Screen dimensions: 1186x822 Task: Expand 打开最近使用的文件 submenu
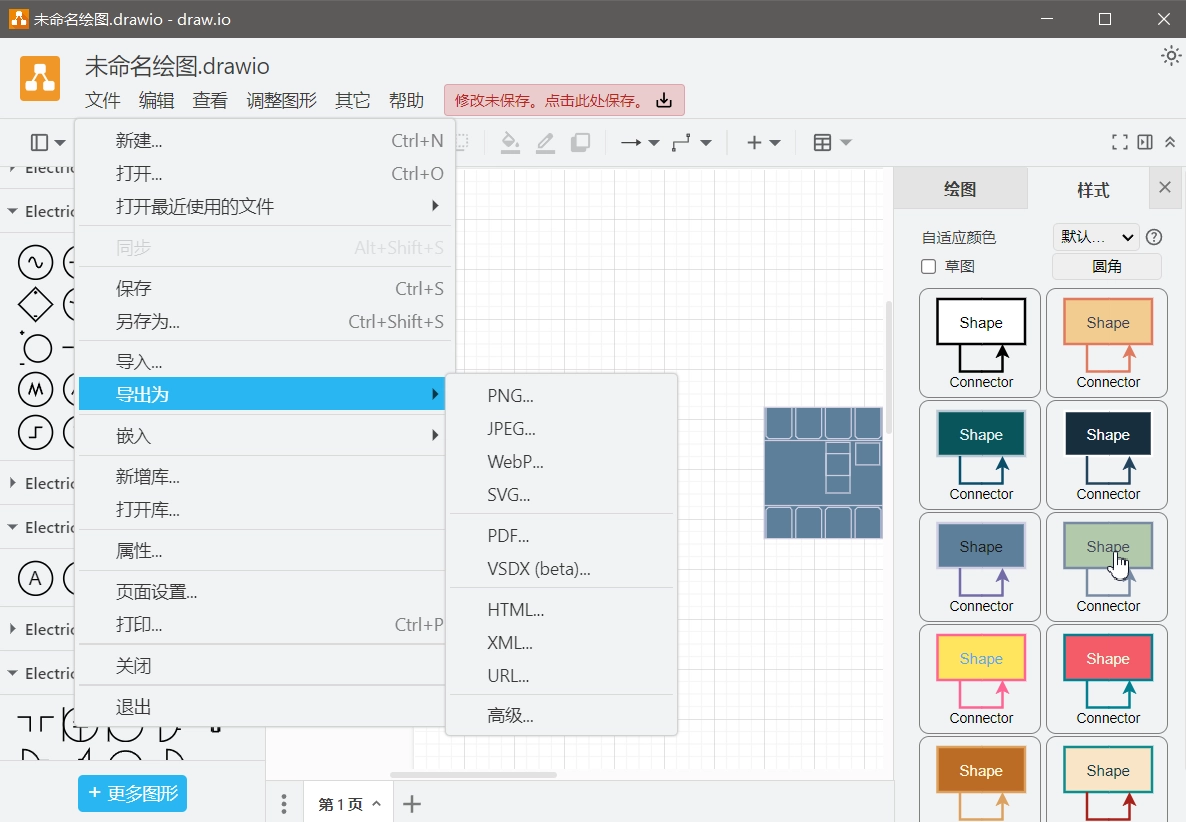265,206
